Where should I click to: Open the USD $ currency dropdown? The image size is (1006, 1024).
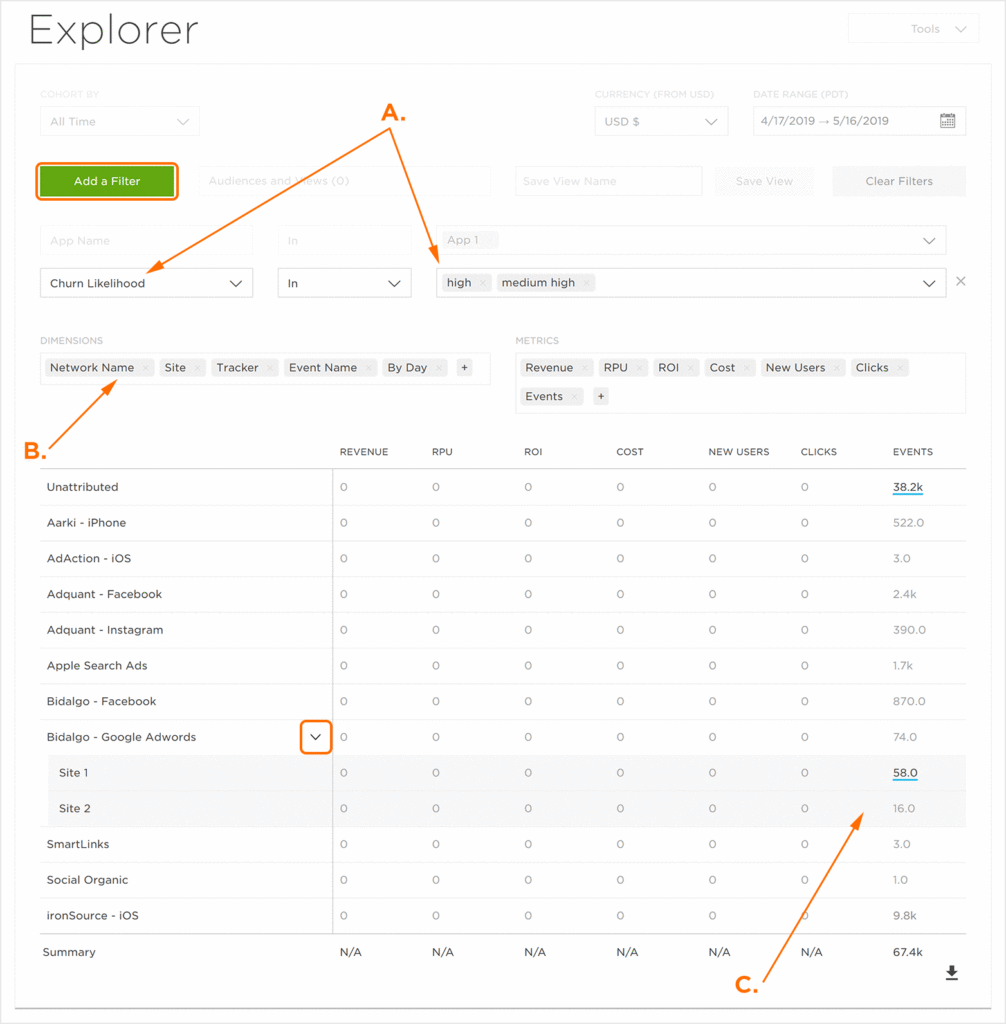661,121
